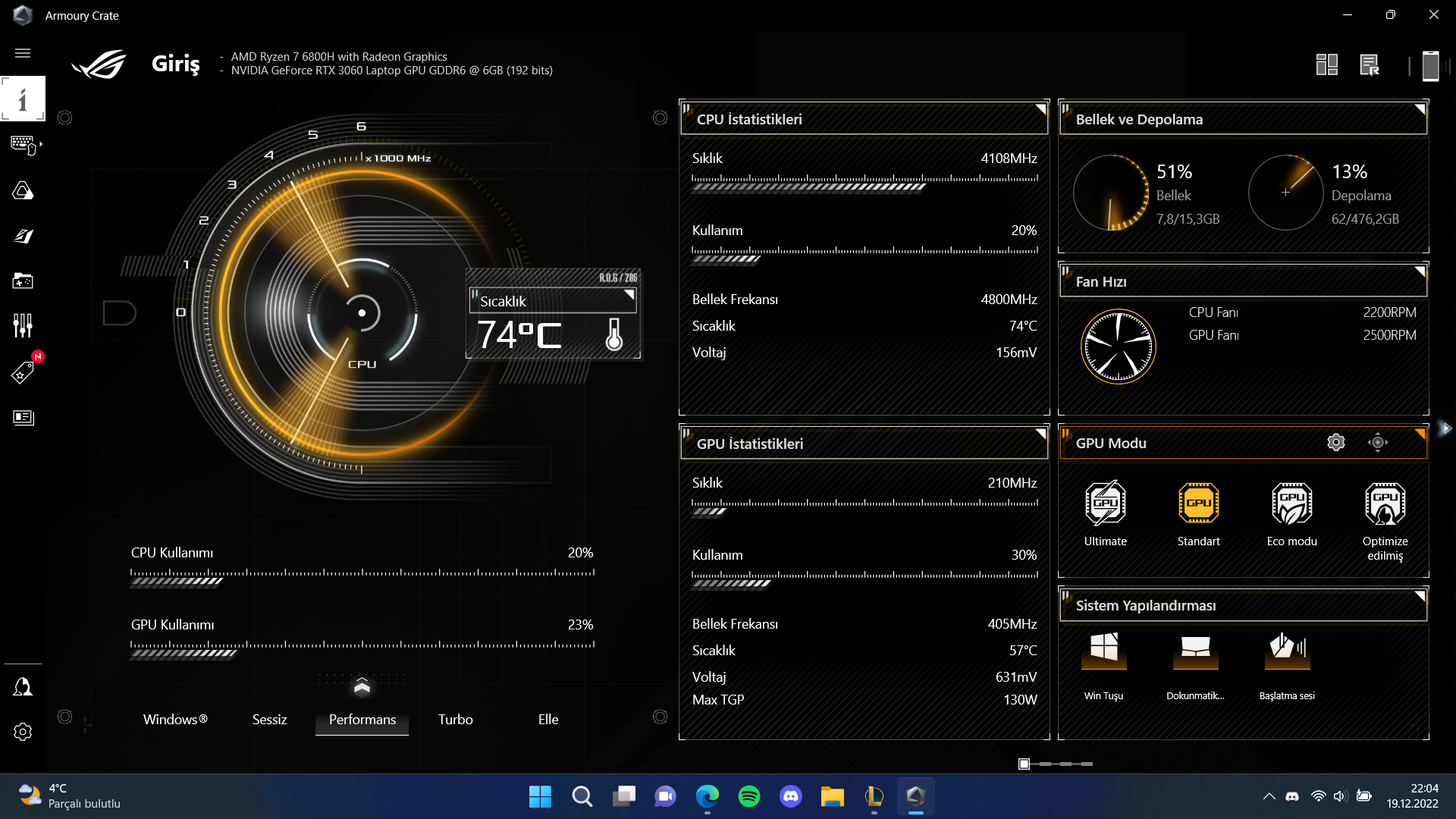
Task: Open the Game Library sidebar icon
Action: [23, 281]
